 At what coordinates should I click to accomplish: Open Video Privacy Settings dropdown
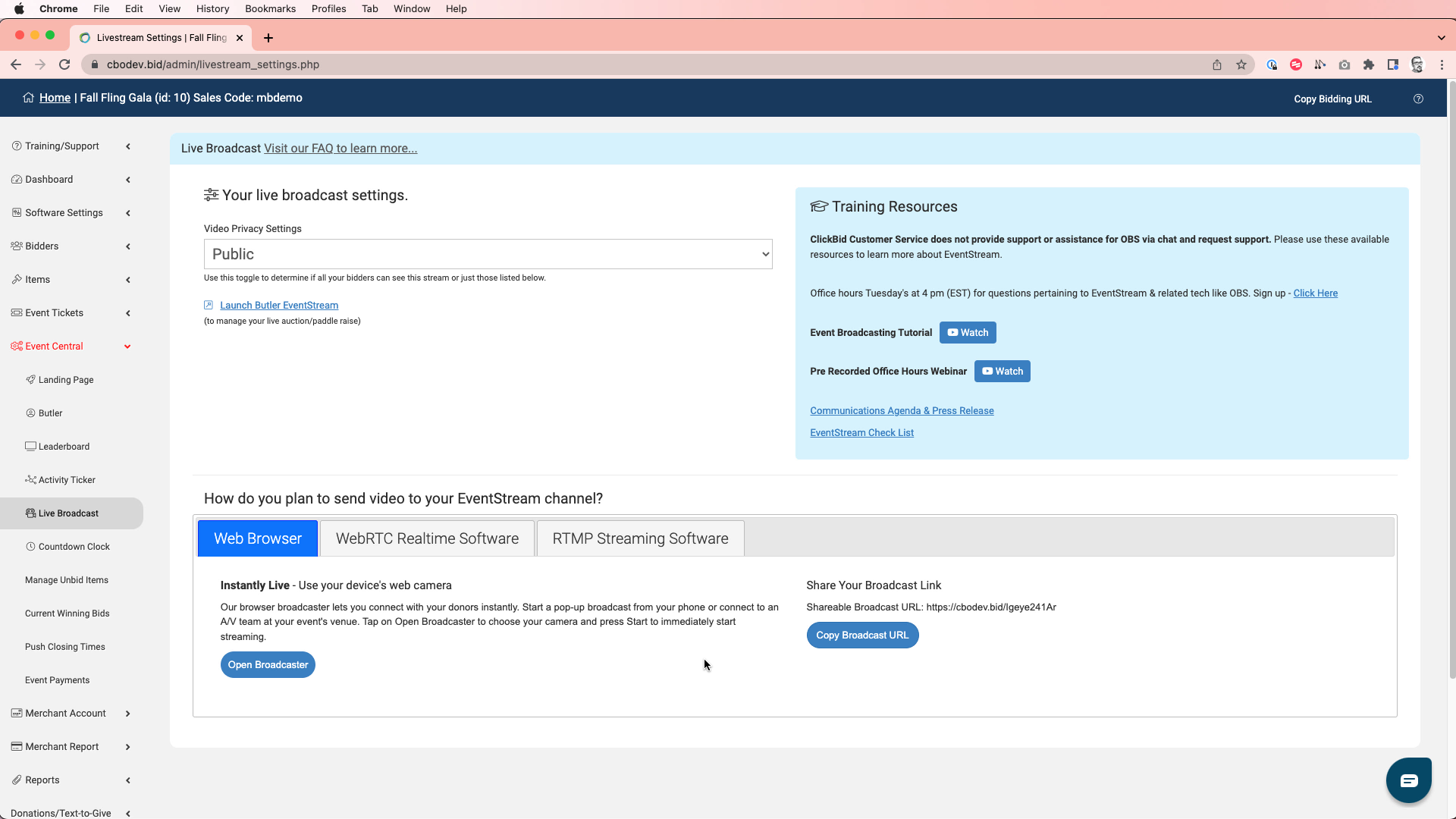tap(488, 254)
